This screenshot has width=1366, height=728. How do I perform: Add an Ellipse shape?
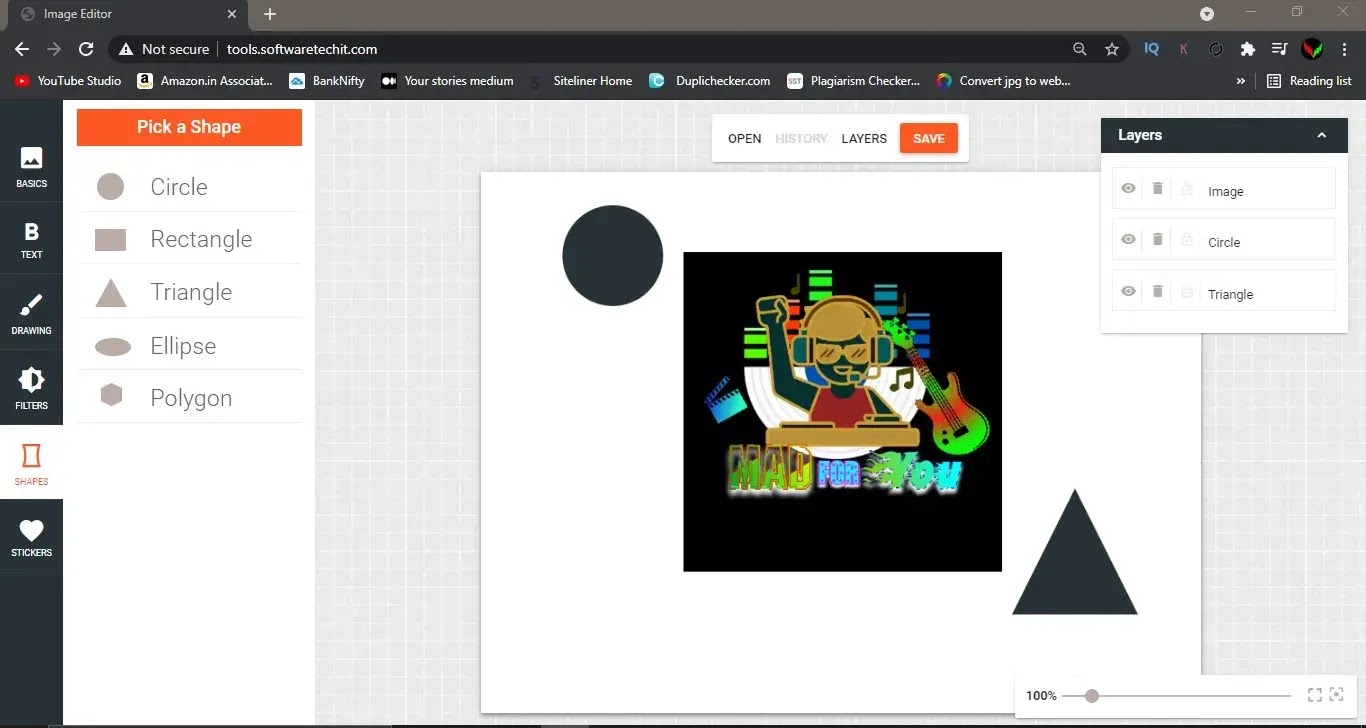pos(189,346)
